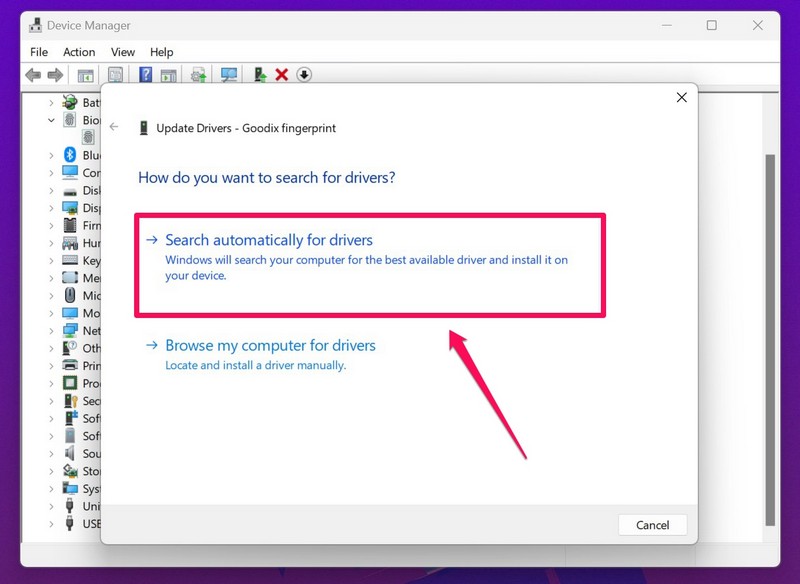Expand the Network adapters tree node
Image resolution: width=800 pixels, height=584 pixels.
coord(51,331)
